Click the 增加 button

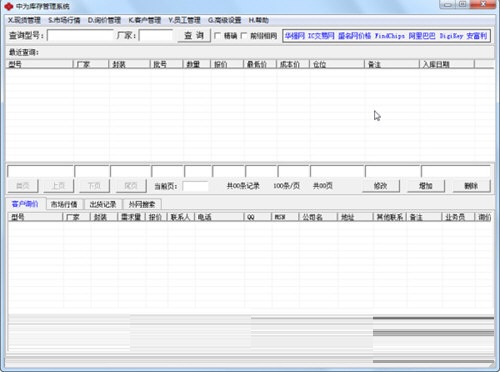426,186
